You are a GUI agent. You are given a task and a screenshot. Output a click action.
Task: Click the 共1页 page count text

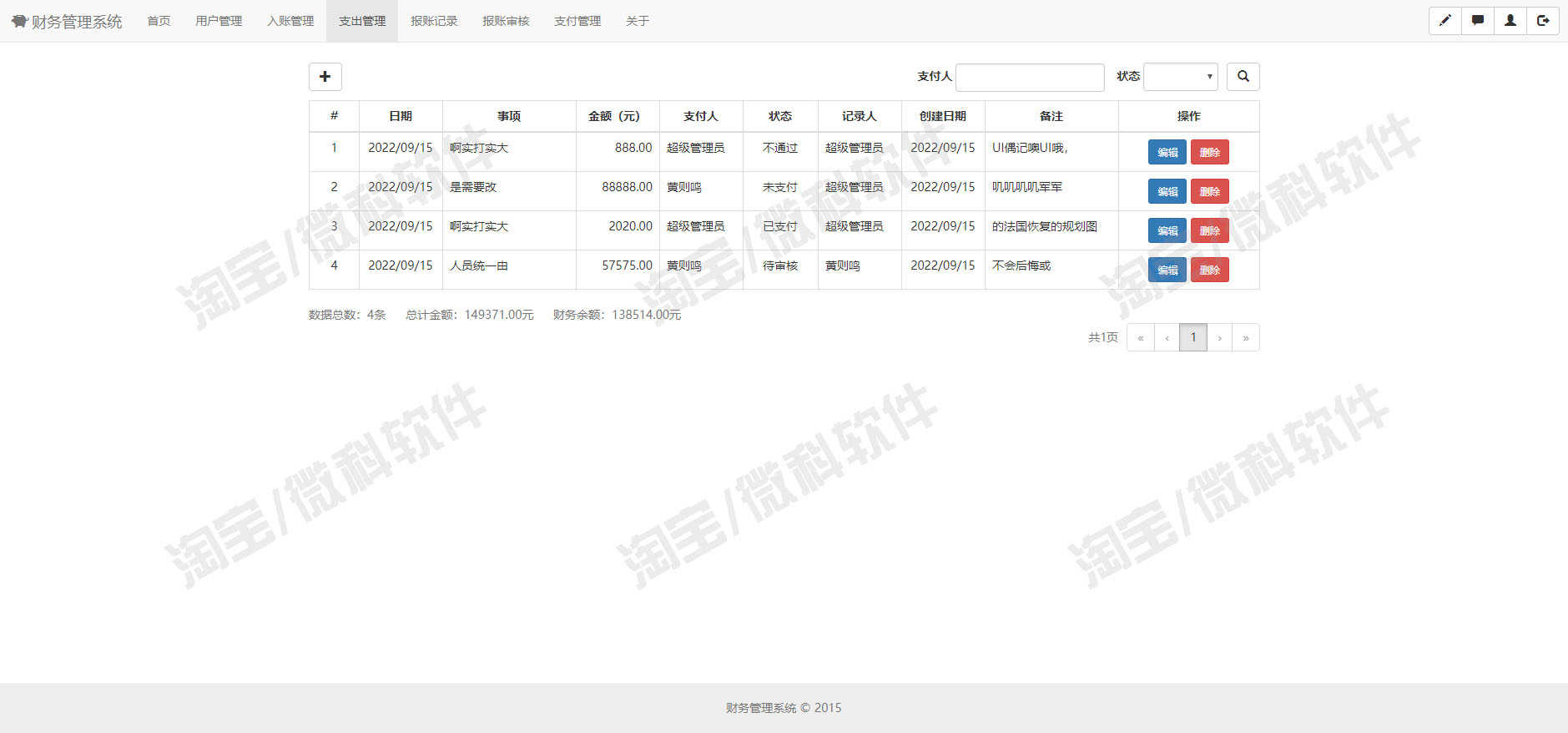click(1102, 337)
